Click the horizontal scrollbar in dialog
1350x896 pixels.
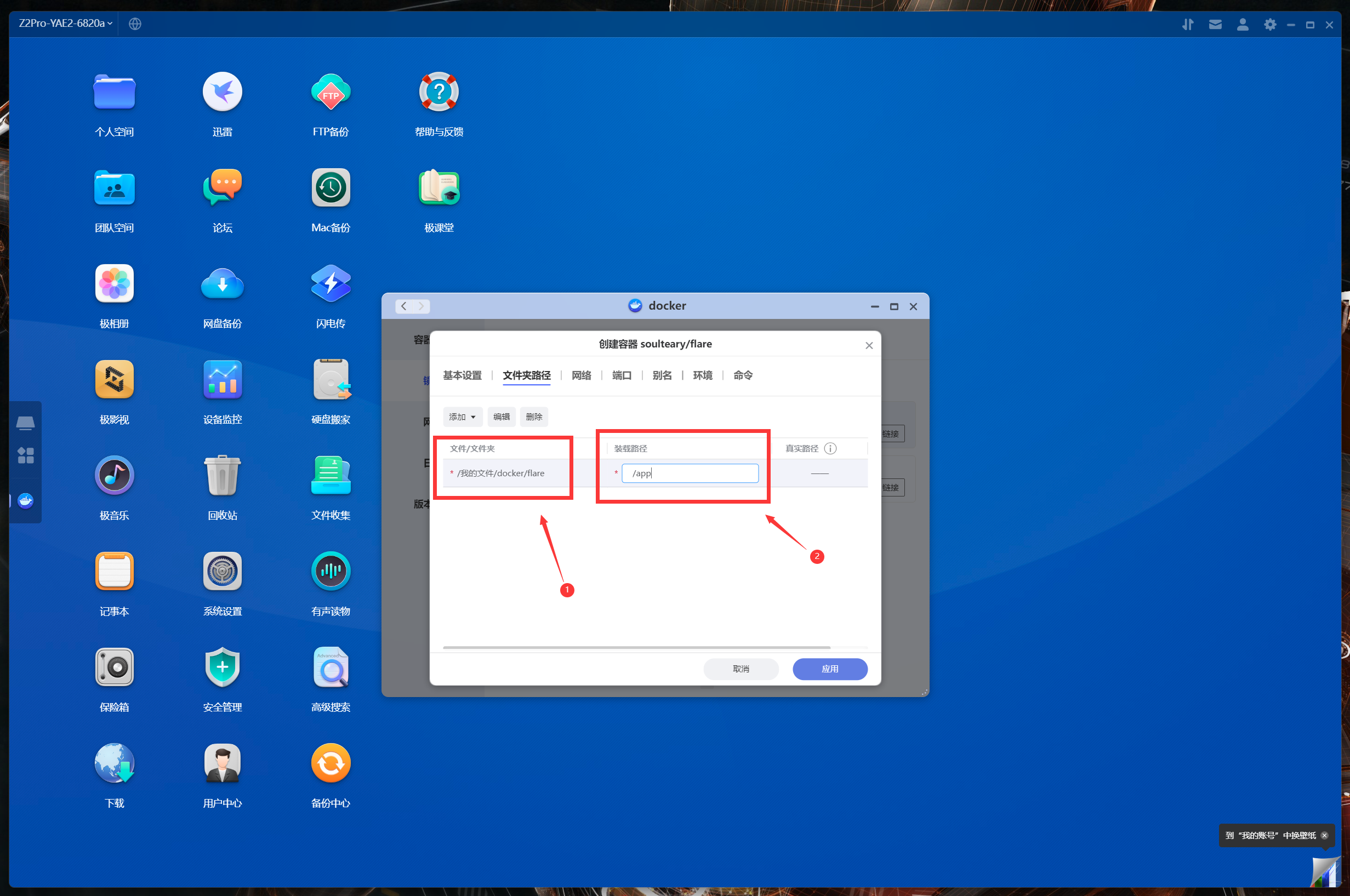pyautogui.click(x=636, y=647)
